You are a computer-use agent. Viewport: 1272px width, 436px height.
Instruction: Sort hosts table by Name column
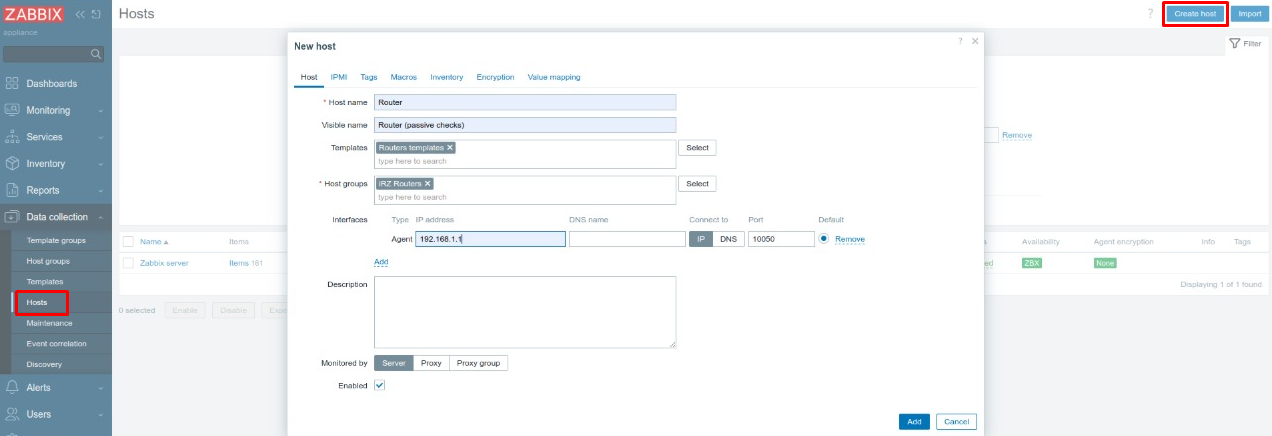154,241
